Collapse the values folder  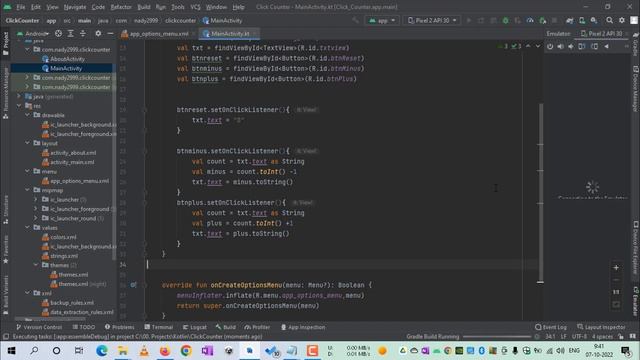(27, 228)
